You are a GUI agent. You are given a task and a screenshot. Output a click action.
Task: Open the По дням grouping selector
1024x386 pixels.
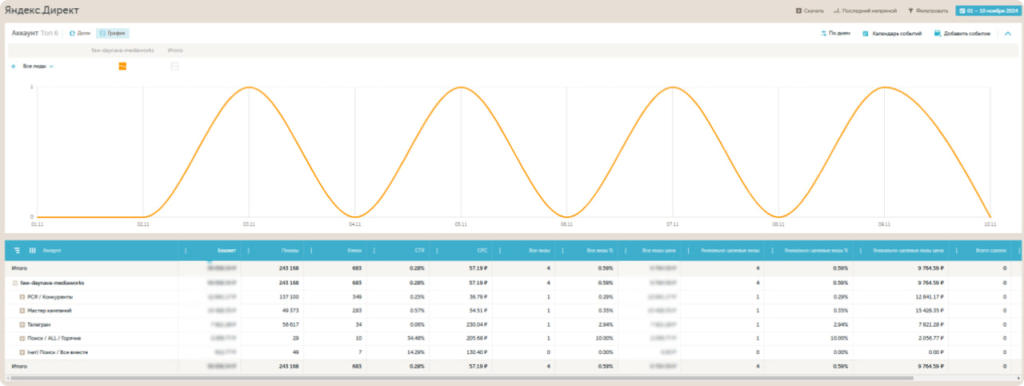(835, 33)
